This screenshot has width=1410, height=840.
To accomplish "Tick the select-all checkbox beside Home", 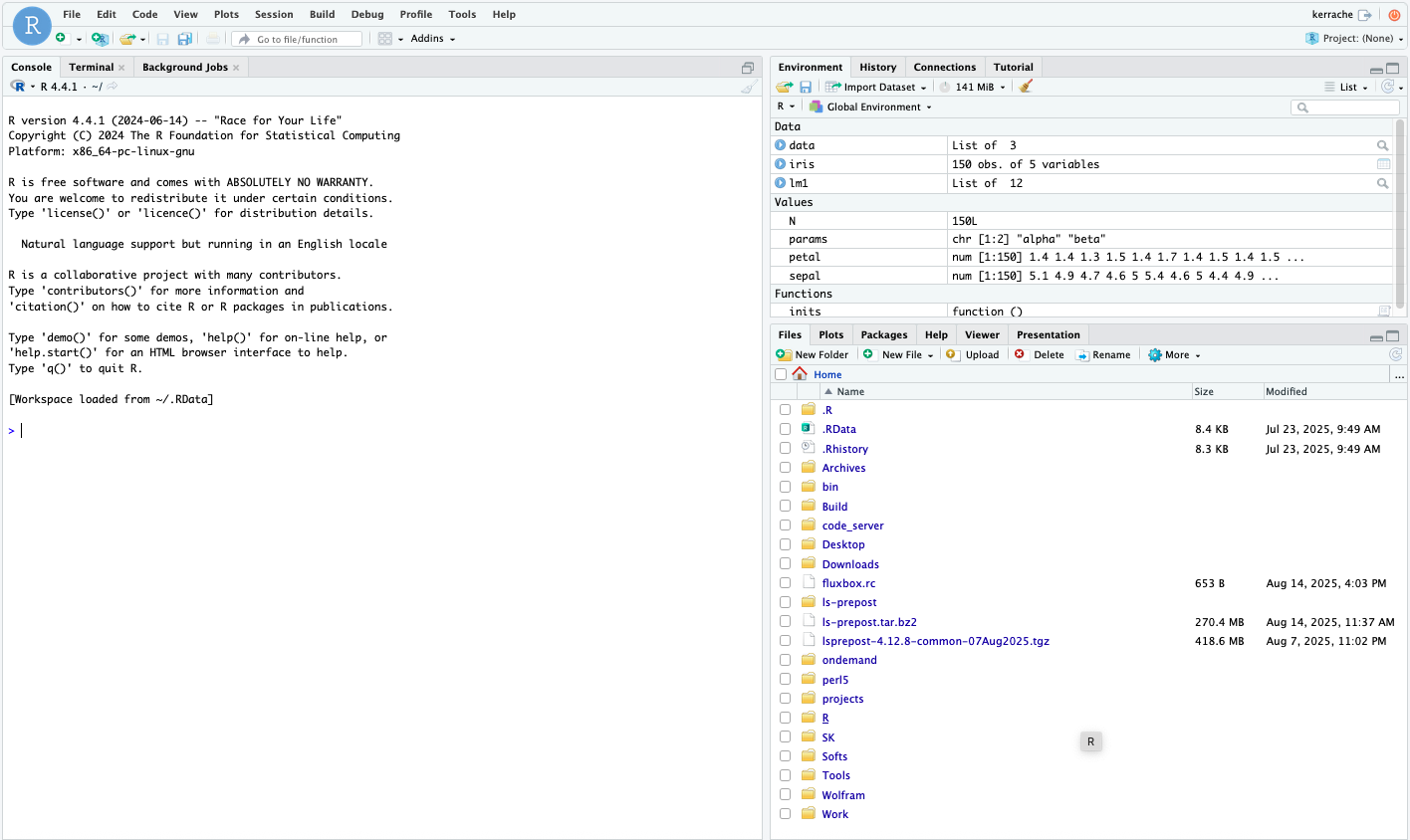I will (x=781, y=374).
